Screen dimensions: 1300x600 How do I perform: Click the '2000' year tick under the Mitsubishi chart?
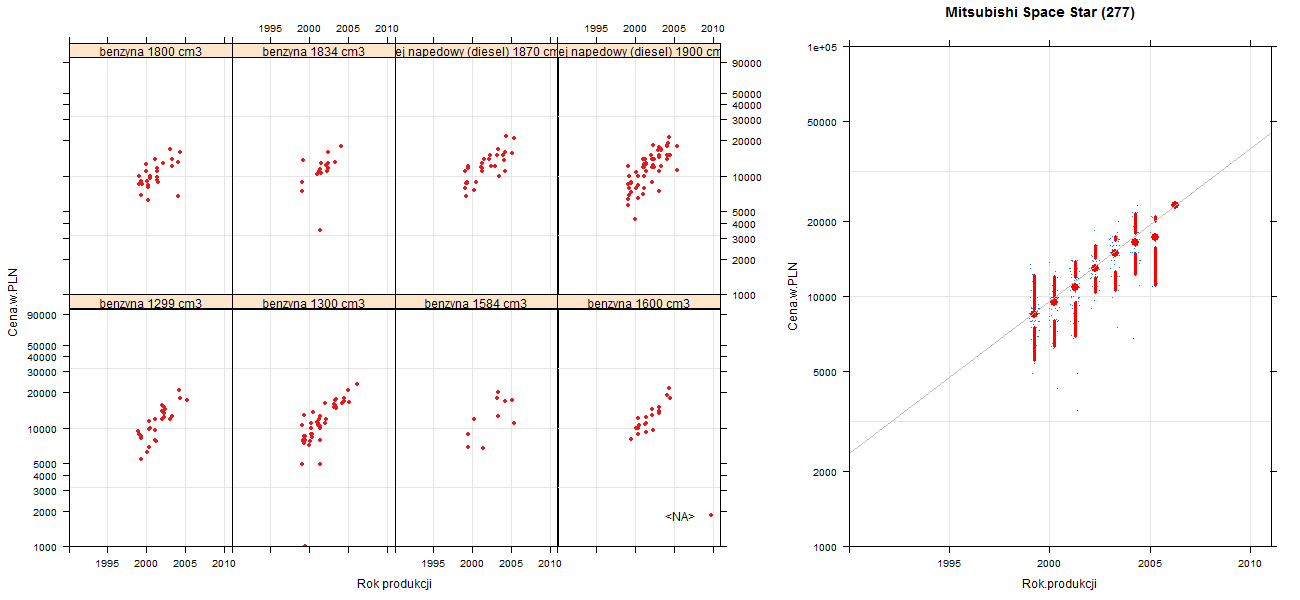1049,564
